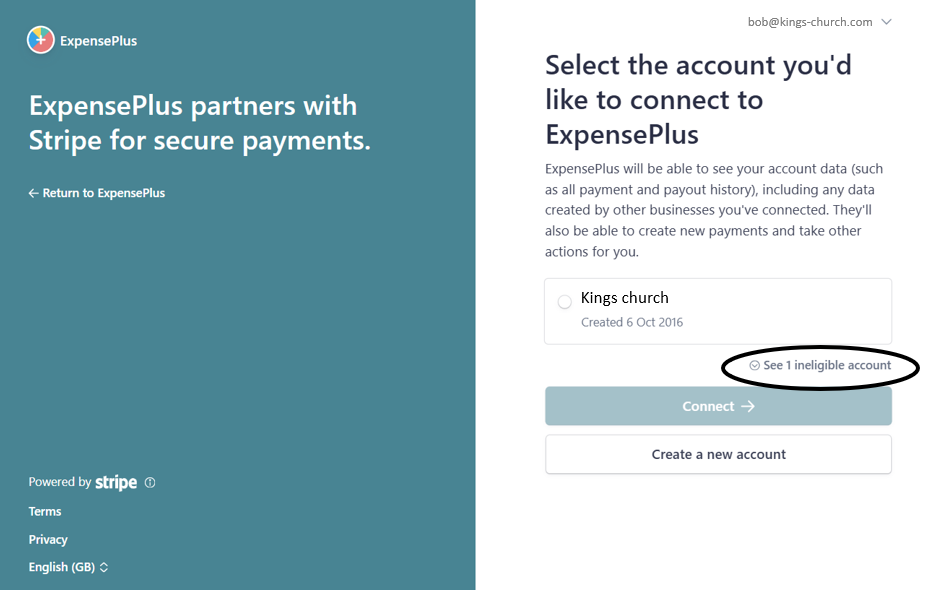Click the up-down arrows next to English (GB)
Viewport: 939px width, 602px height.
(x=104, y=567)
